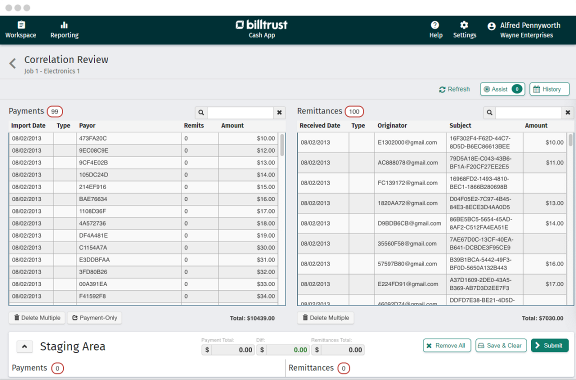Select remittance from E224FD91@gmail.com
Viewport: 576px width, 380px height.
[x=432, y=284]
